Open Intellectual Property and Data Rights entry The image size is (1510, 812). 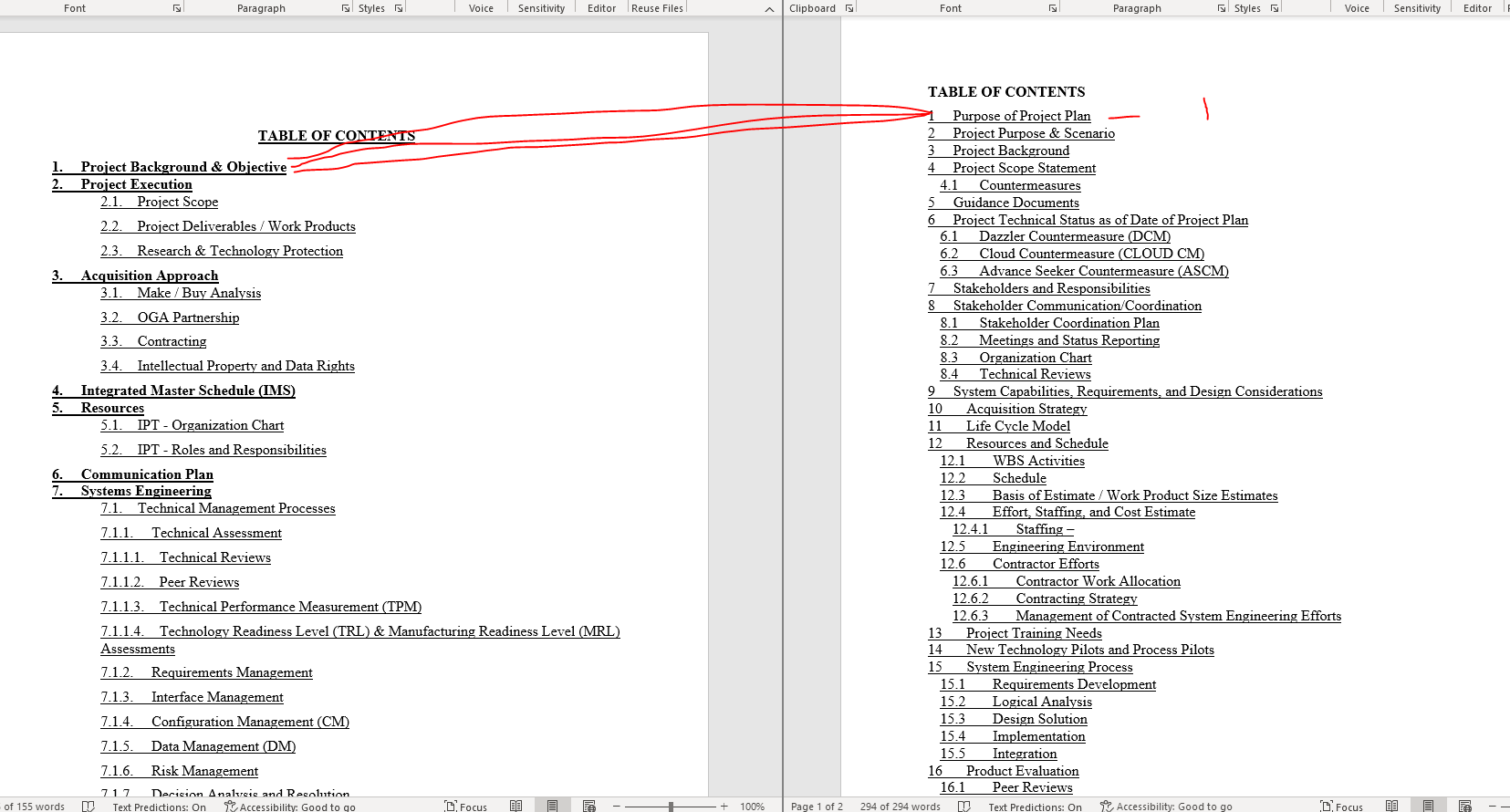coord(227,366)
